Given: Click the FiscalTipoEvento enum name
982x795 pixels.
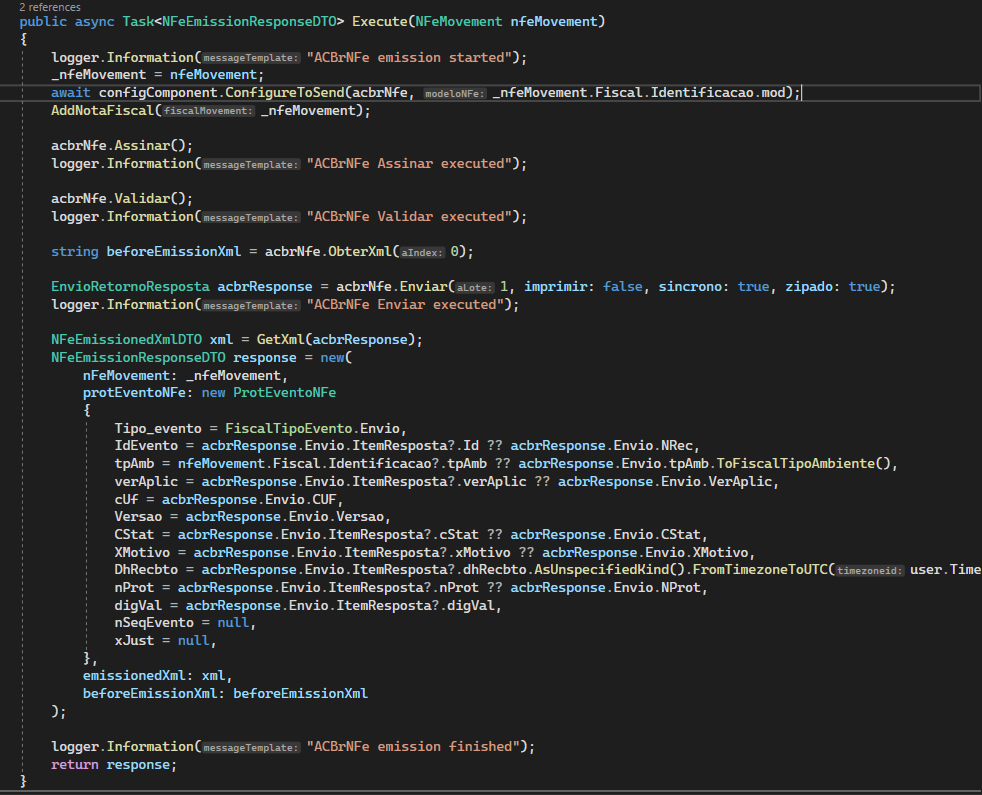Looking at the screenshot, I should pyautogui.click(x=289, y=429).
